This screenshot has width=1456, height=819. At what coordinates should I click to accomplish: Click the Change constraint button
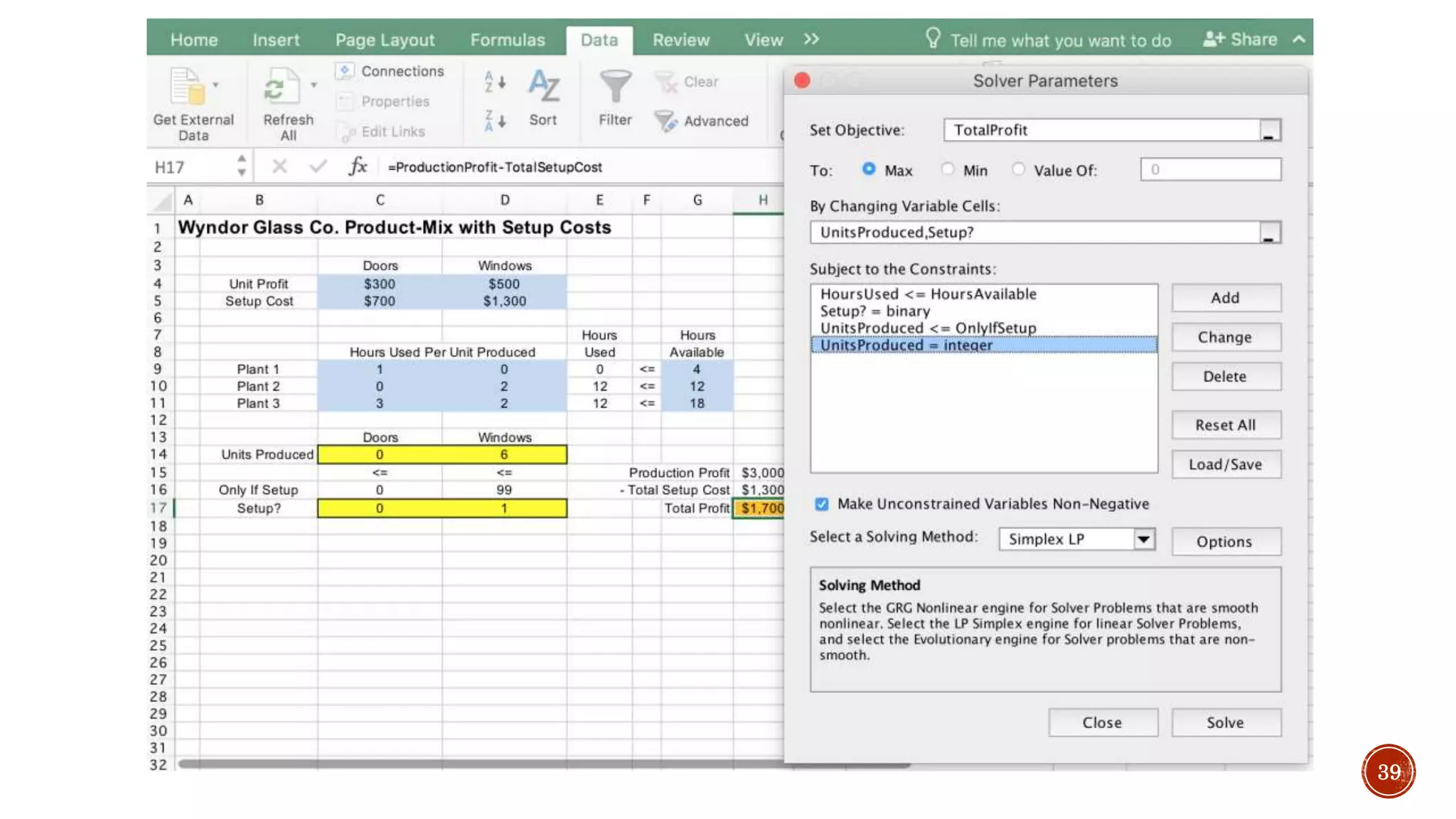click(x=1226, y=337)
